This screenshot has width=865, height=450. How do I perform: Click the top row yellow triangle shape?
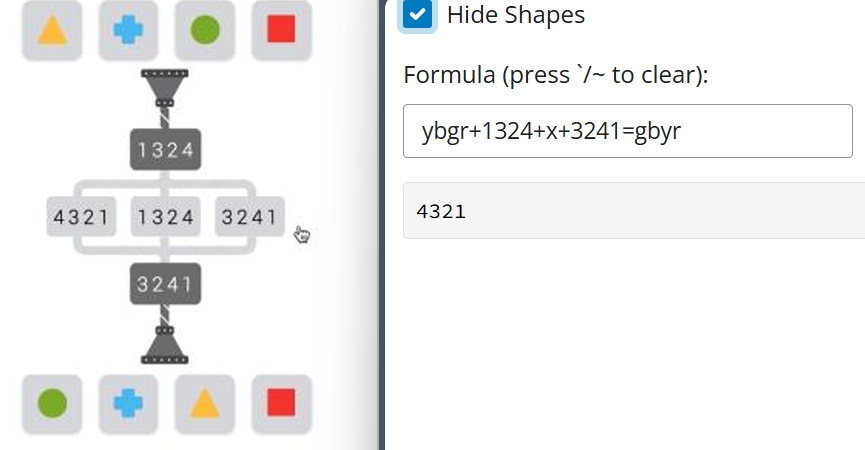coord(52,30)
